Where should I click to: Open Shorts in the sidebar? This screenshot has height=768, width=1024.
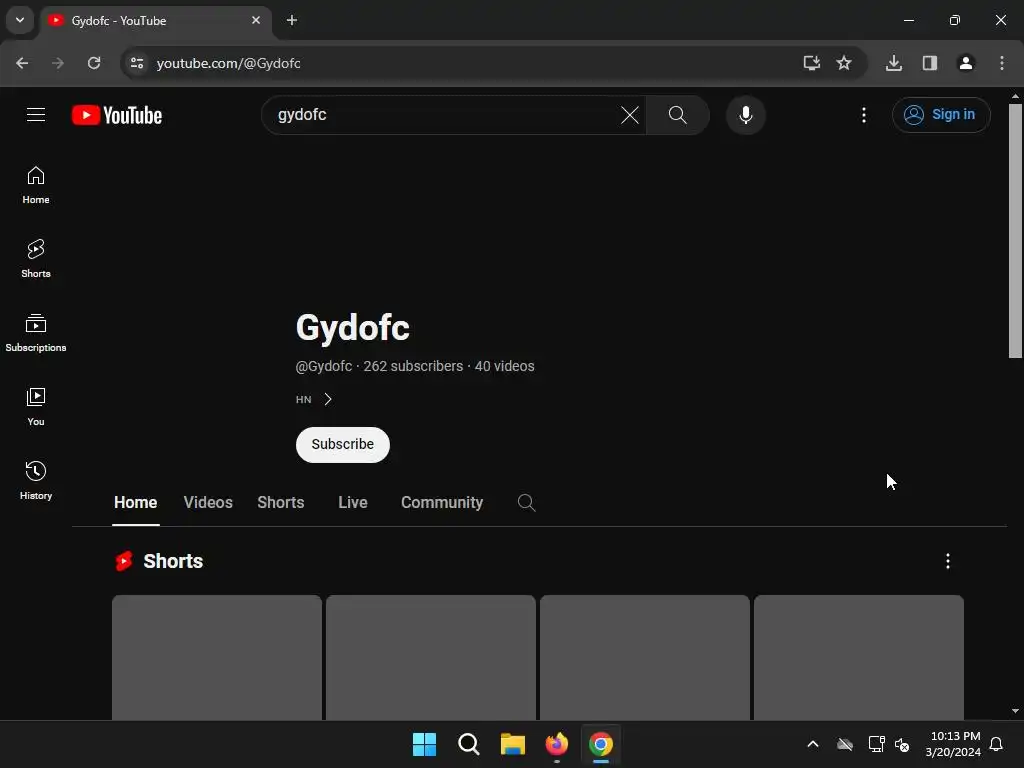click(36, 259)
